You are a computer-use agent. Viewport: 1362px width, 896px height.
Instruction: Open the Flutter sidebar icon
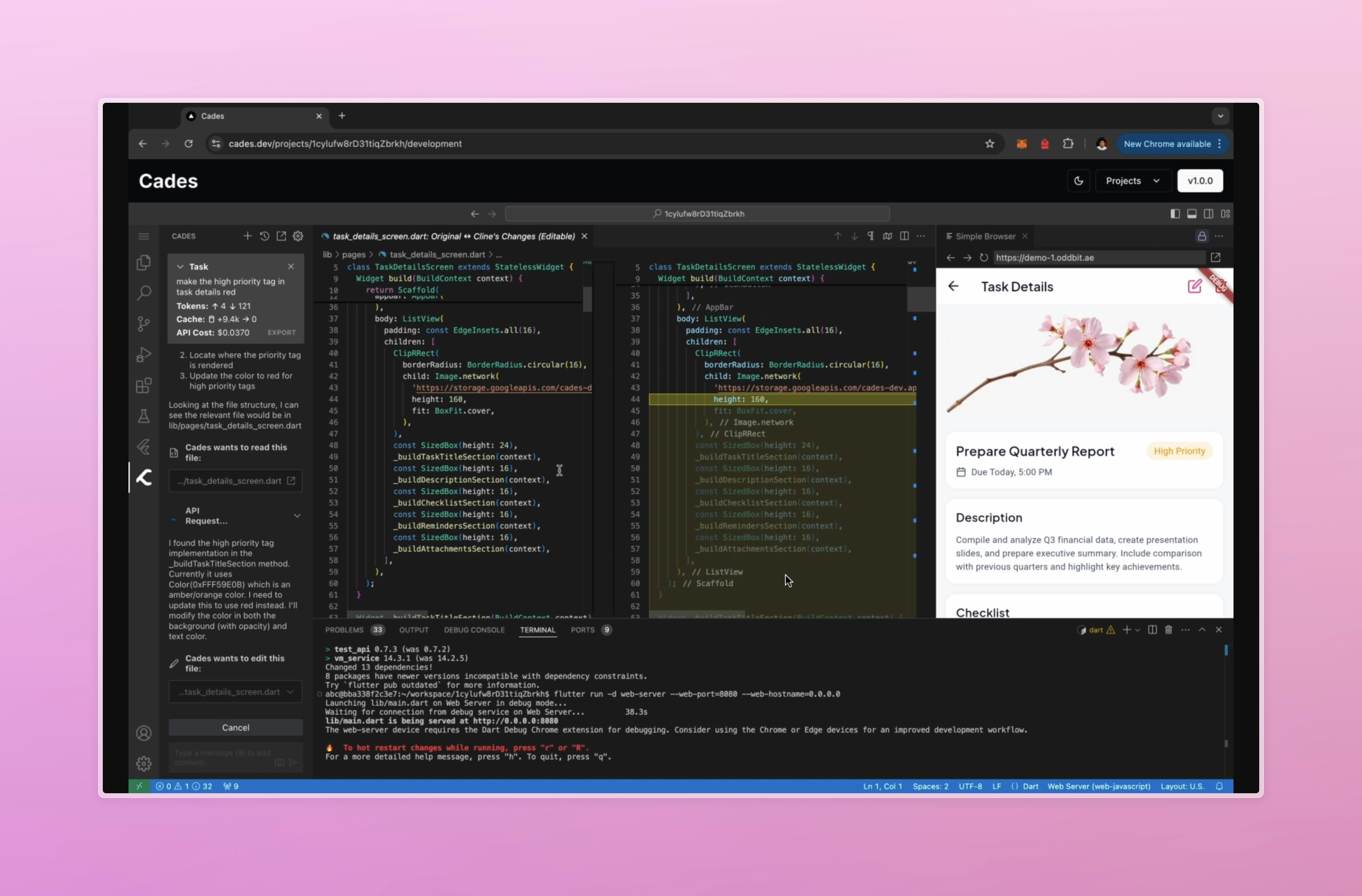tap(144, 447)
